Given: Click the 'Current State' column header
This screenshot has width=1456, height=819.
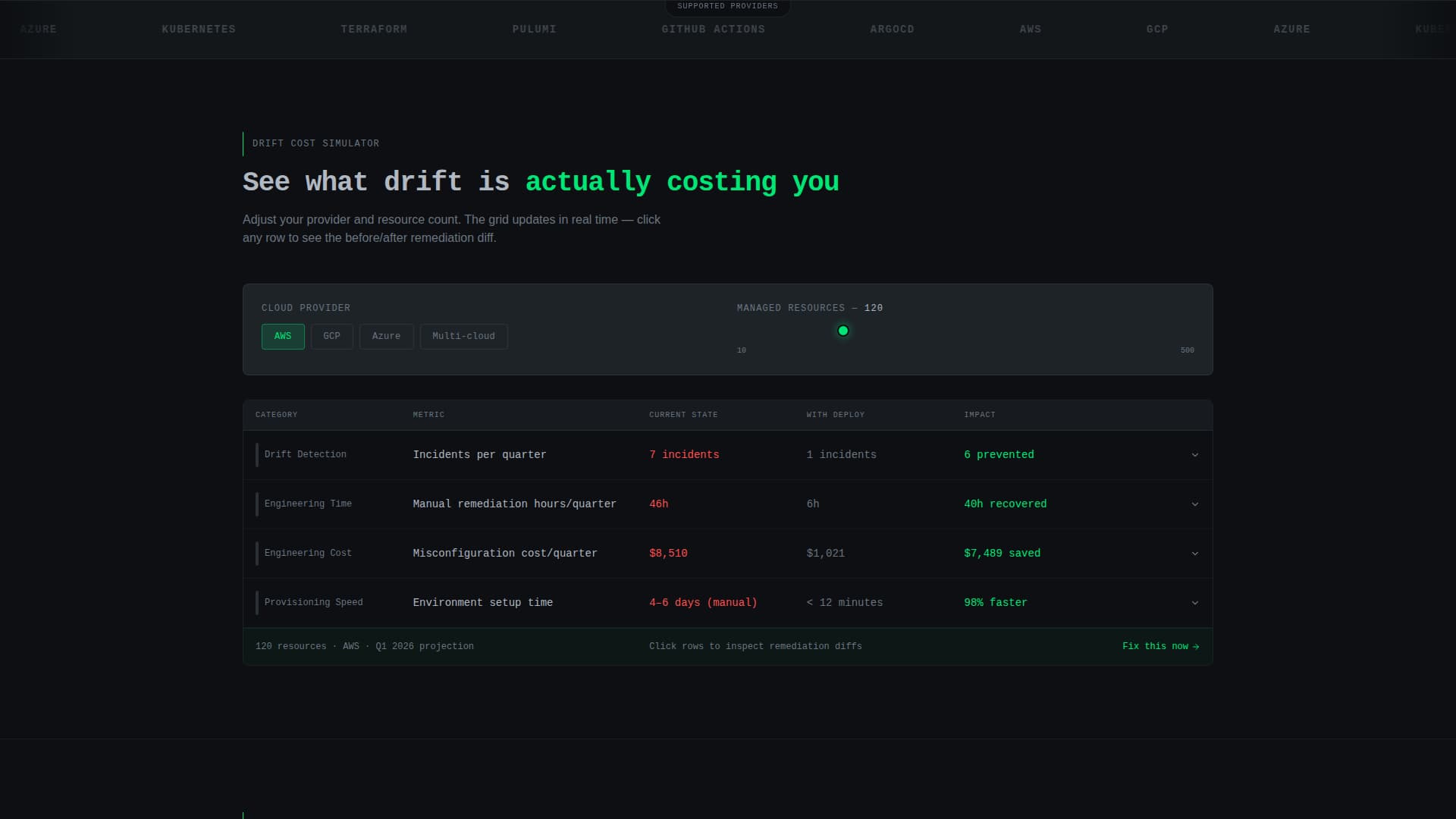Looking at the screenshot, I should [683, 415].
